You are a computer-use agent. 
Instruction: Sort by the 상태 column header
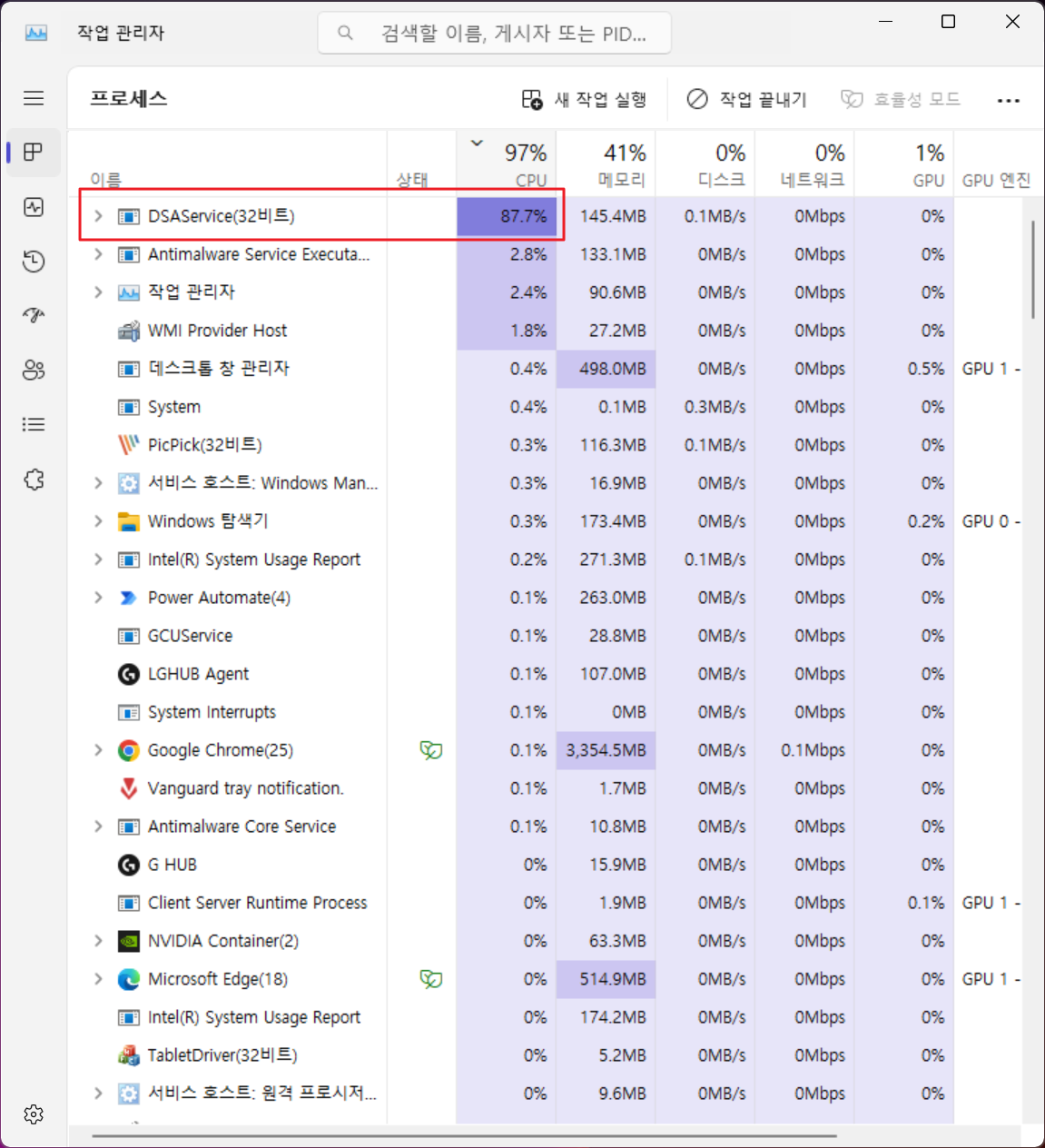[x=421, y=163]
